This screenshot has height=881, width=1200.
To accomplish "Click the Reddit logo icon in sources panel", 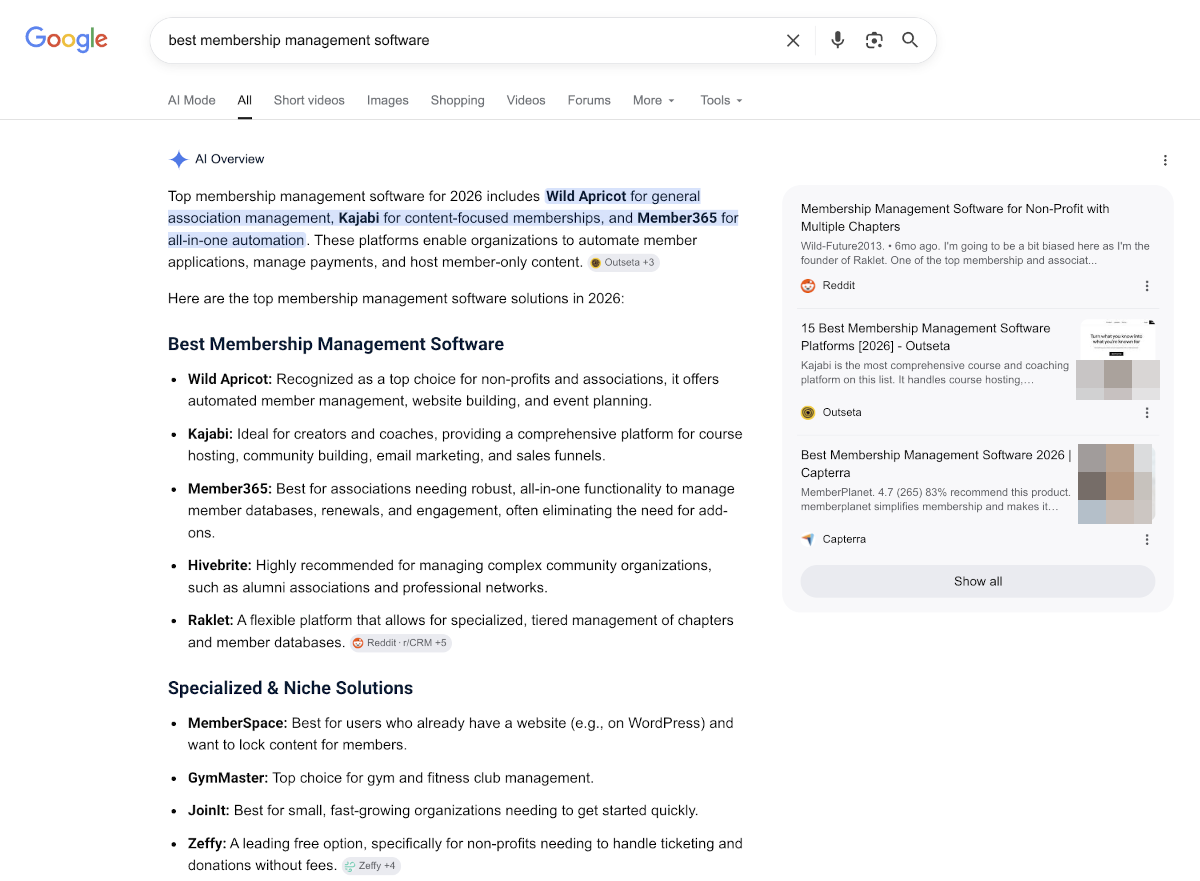I will [808, 286].
